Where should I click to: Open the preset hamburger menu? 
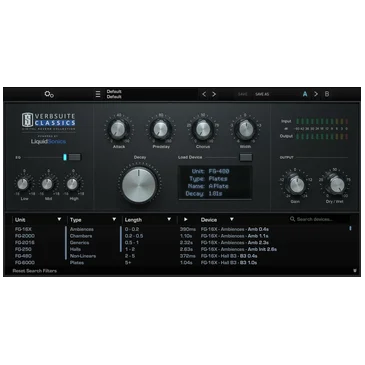(98, 94)
